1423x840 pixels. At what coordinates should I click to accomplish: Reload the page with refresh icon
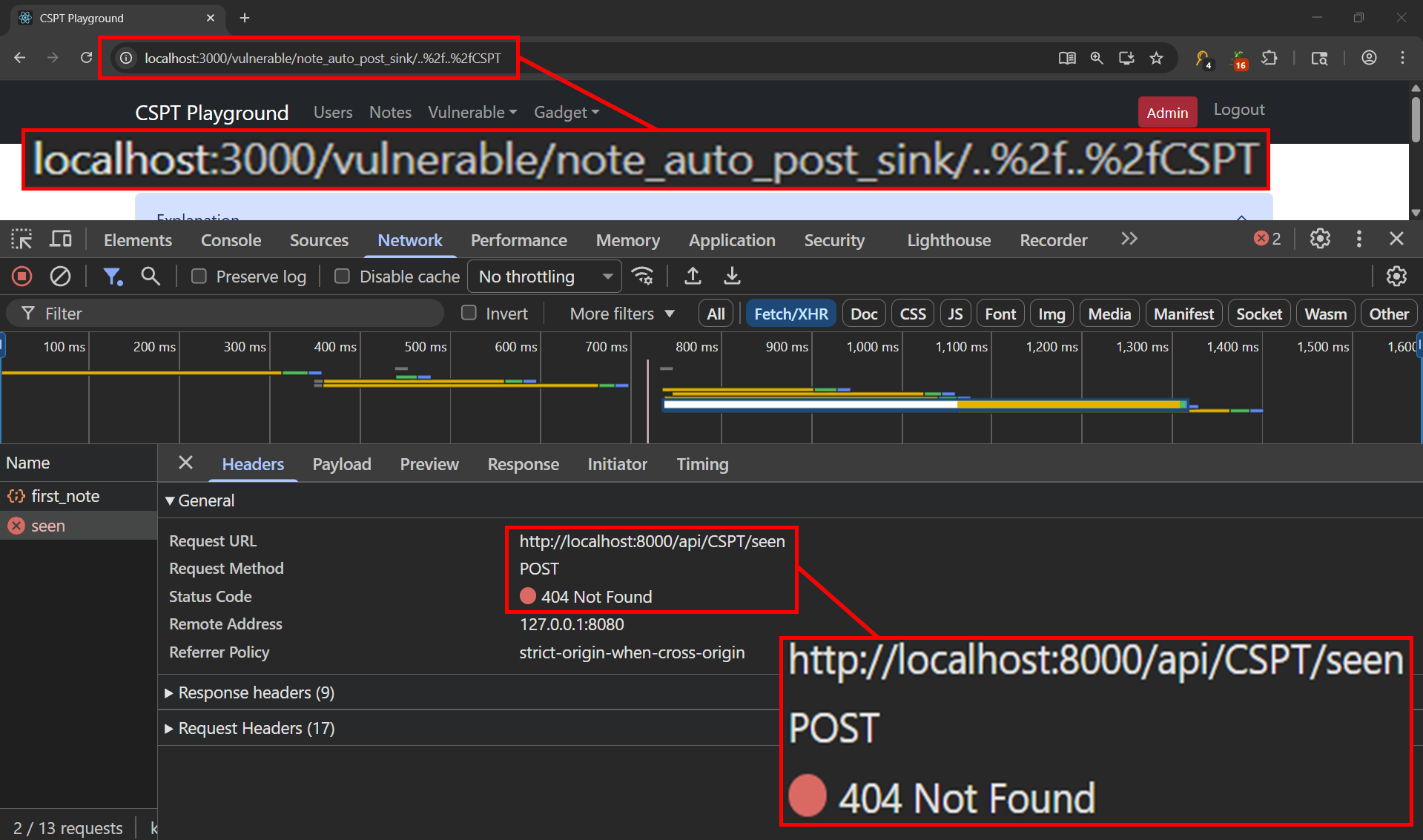(86, 58)
